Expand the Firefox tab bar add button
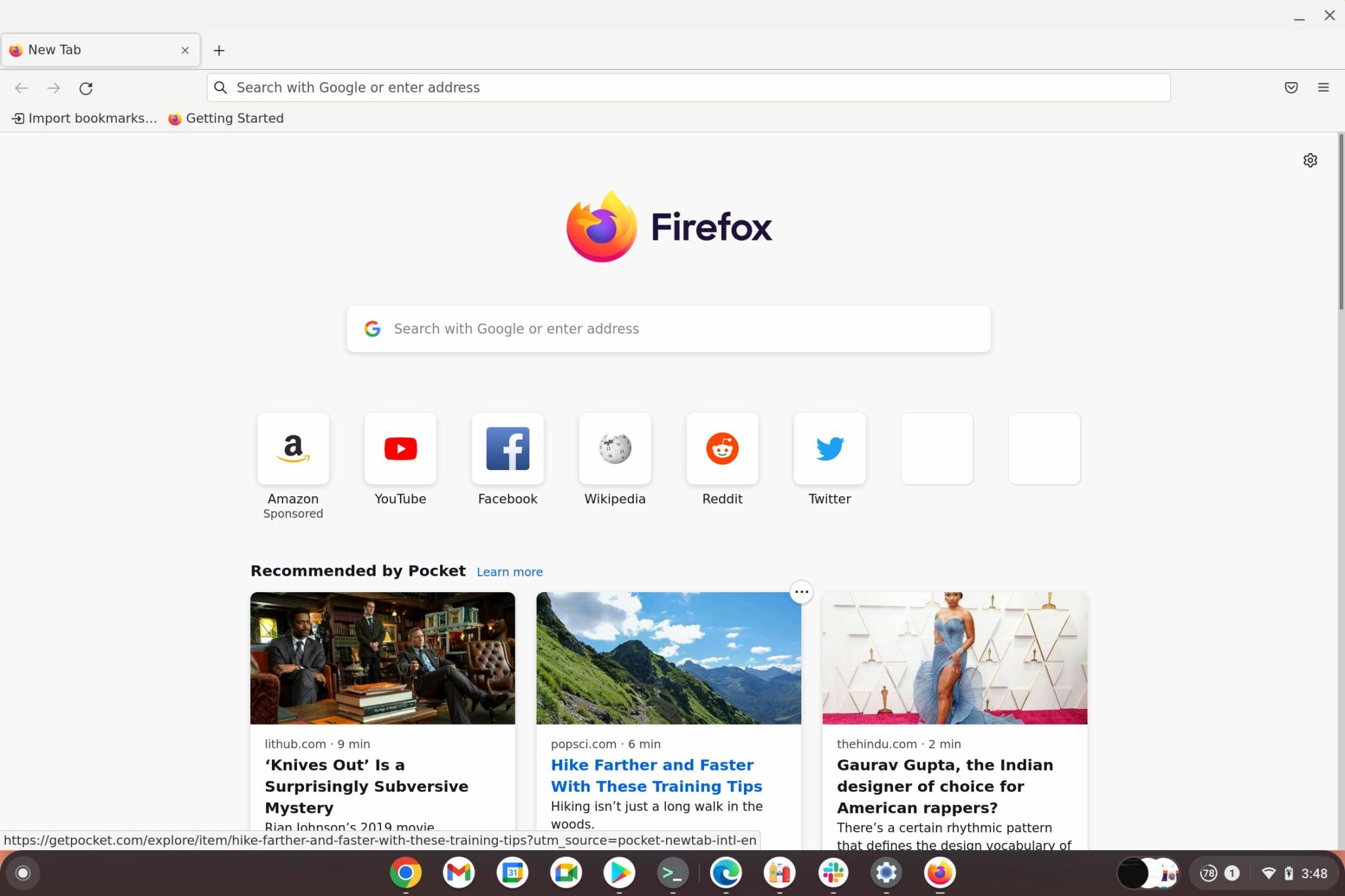This screenshot has width=1345, height=896. click(219, 50)
